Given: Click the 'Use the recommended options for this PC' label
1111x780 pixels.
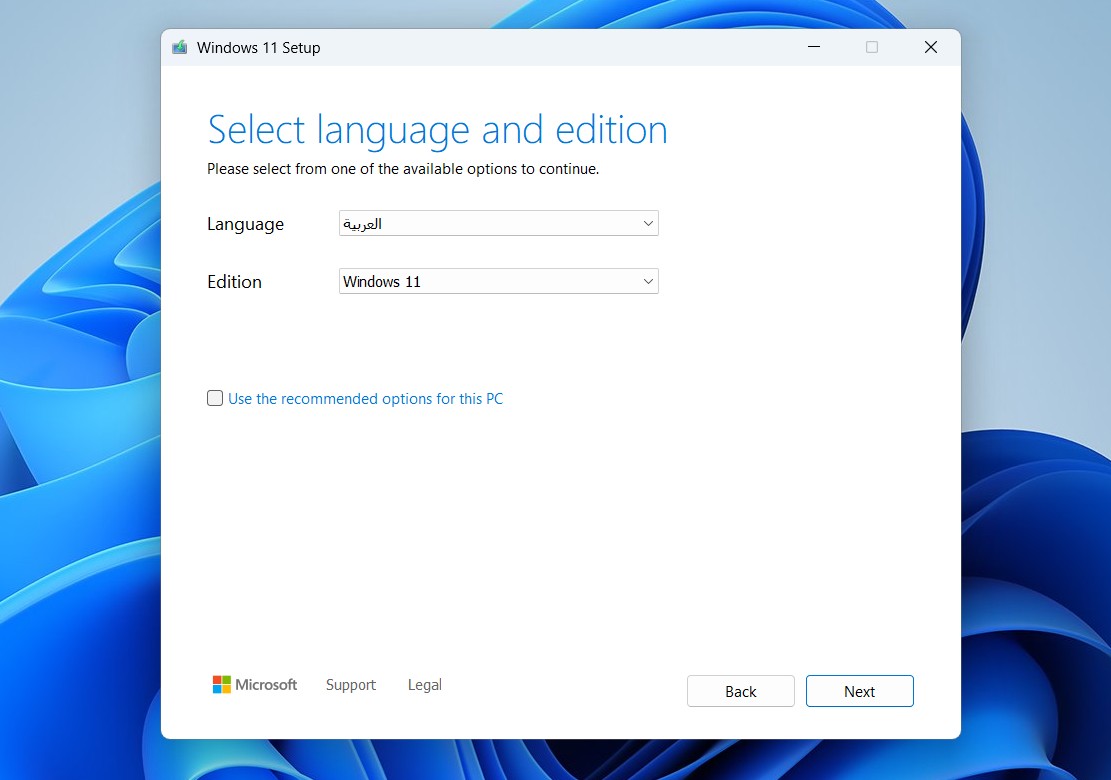Looking at the screenshot, I should pos(365,399).
